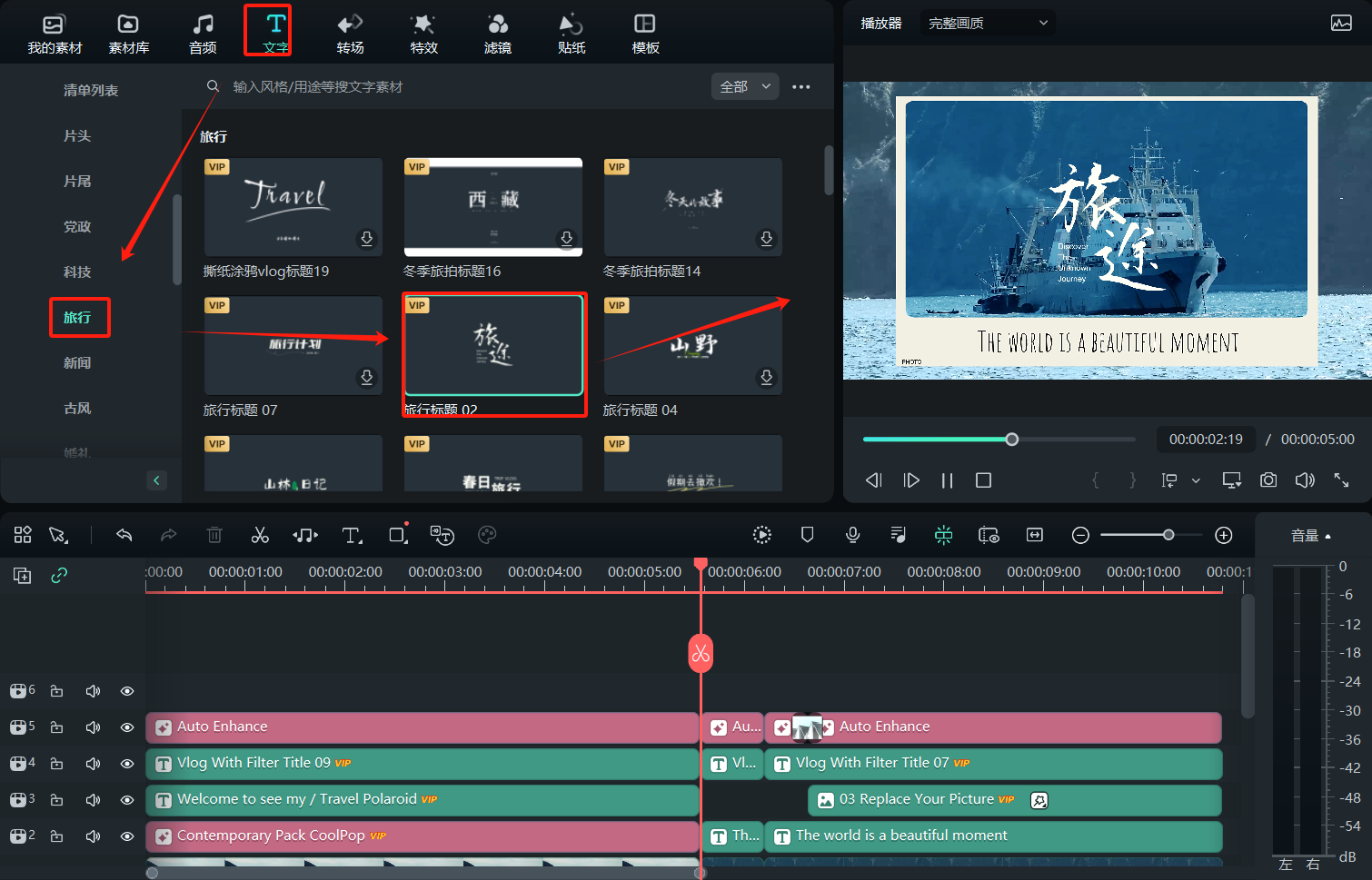Screen dimensions: 1372x880
Task: Toggle the timeline link icon
Action: point(59,575)
